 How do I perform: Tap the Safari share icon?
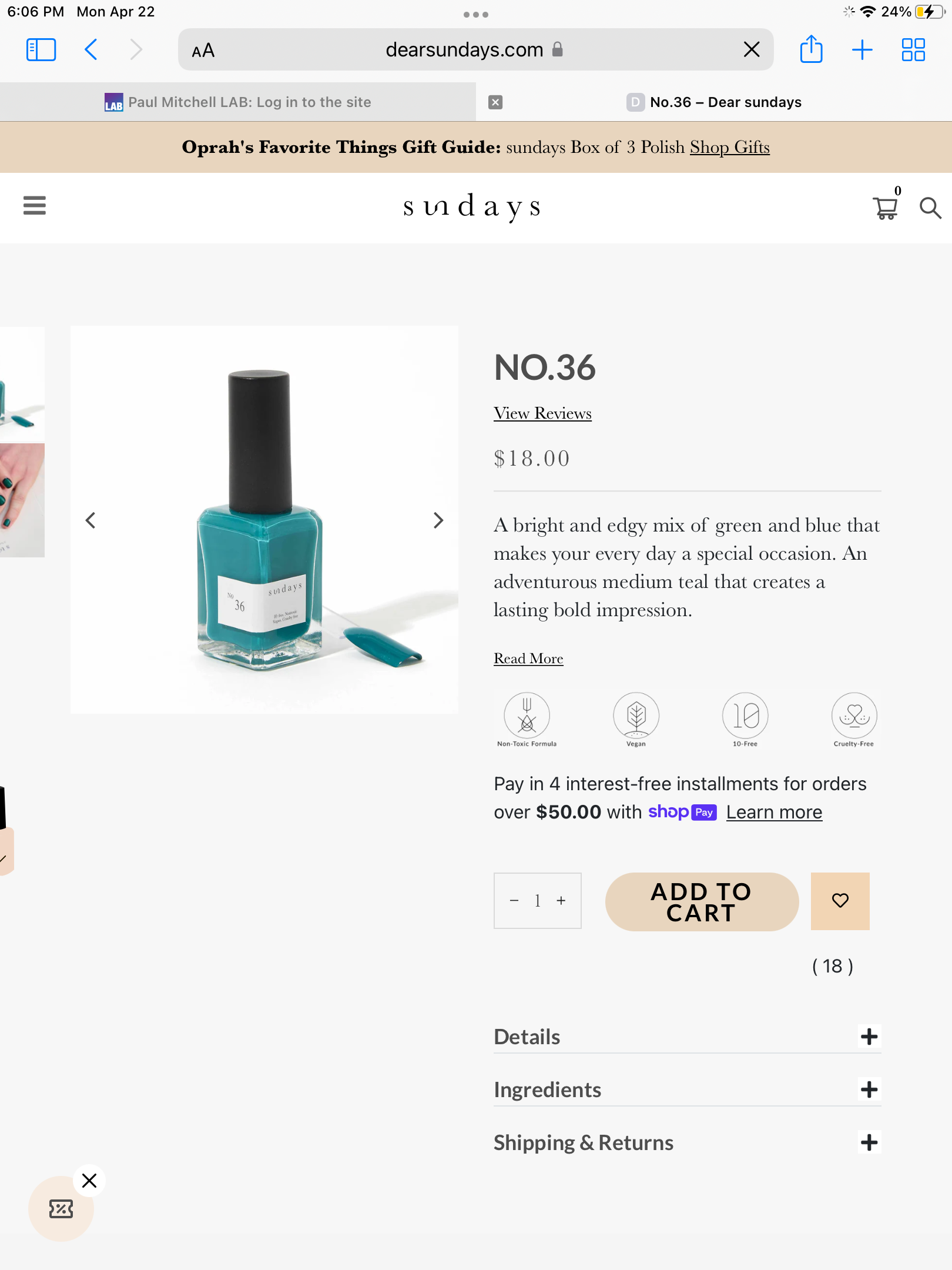click(x=811, y=49)
